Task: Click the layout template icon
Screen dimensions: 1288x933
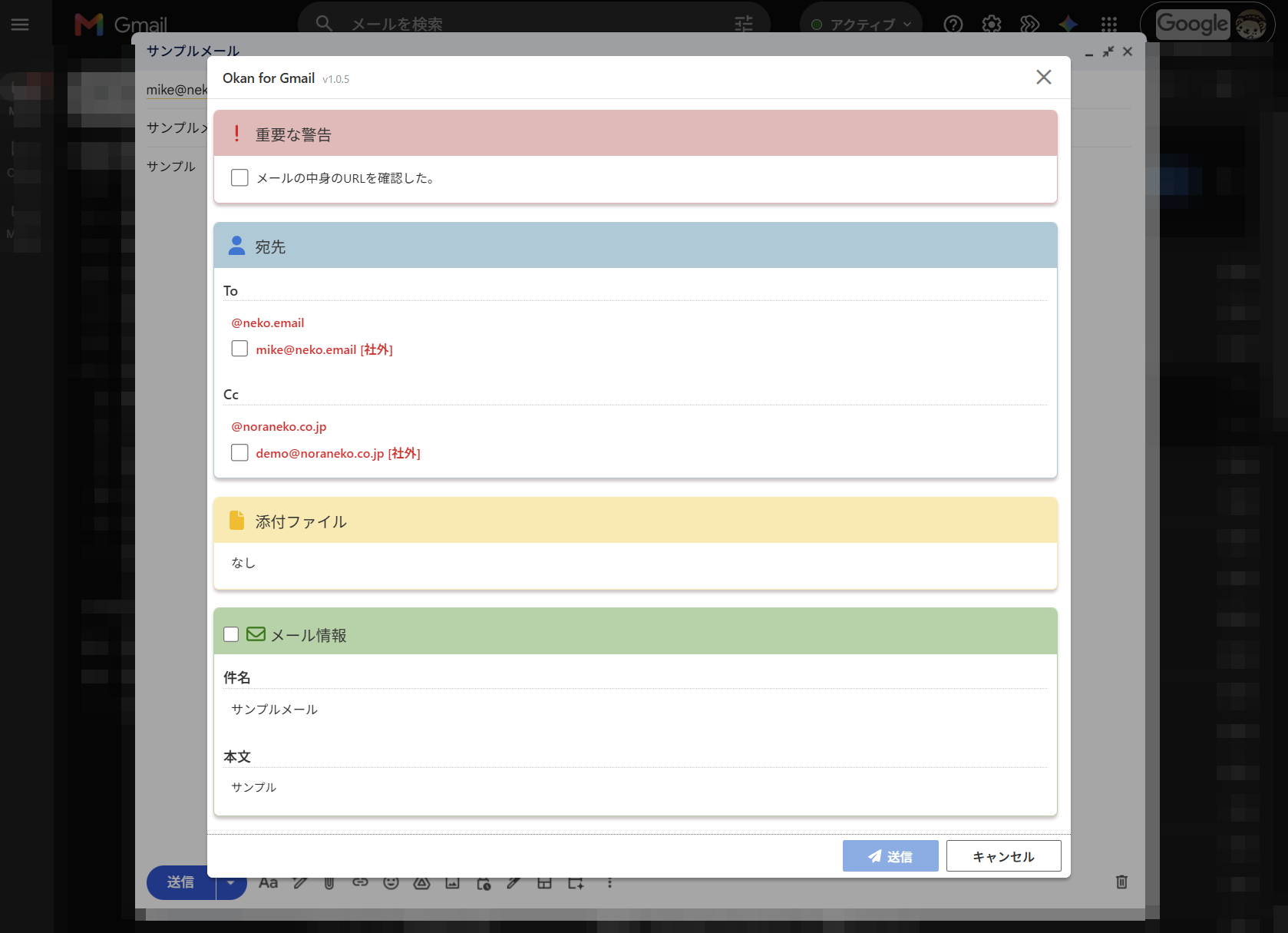Action: pos(544,883)
